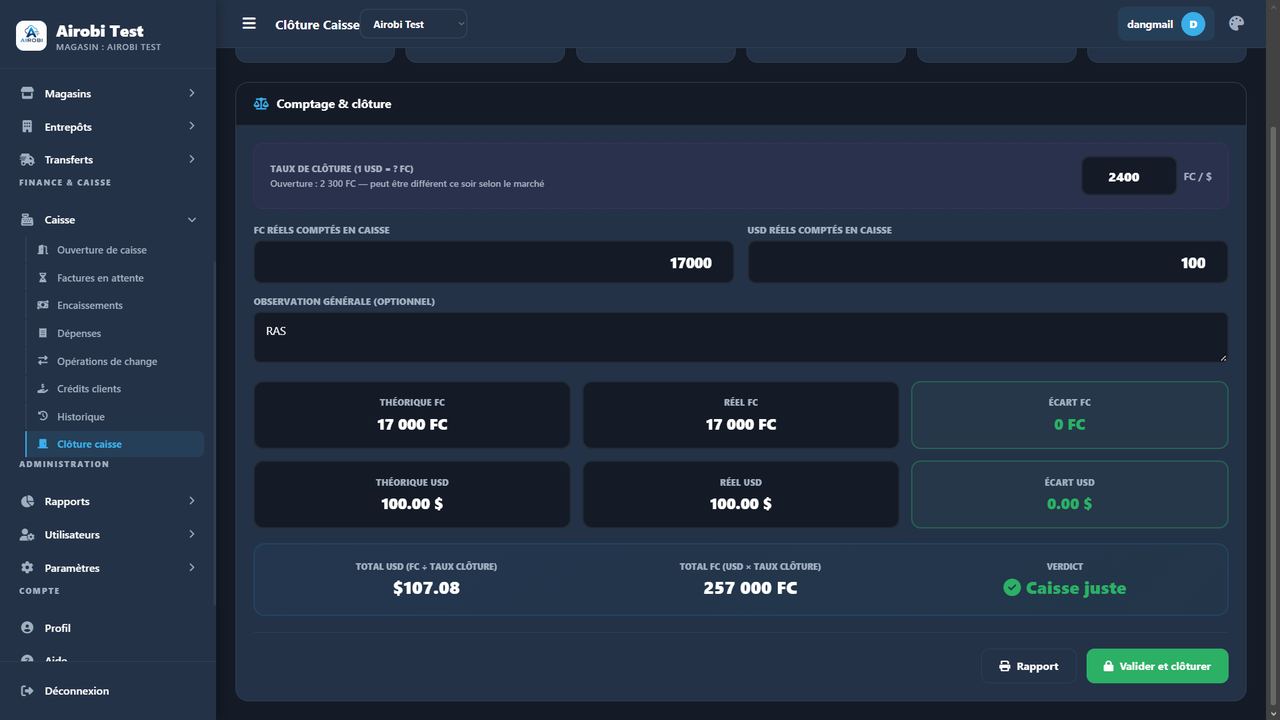This screenshot has height=720, width=1280.
Task: Click the Rapports pie chart icon
Action: [27, 502]
